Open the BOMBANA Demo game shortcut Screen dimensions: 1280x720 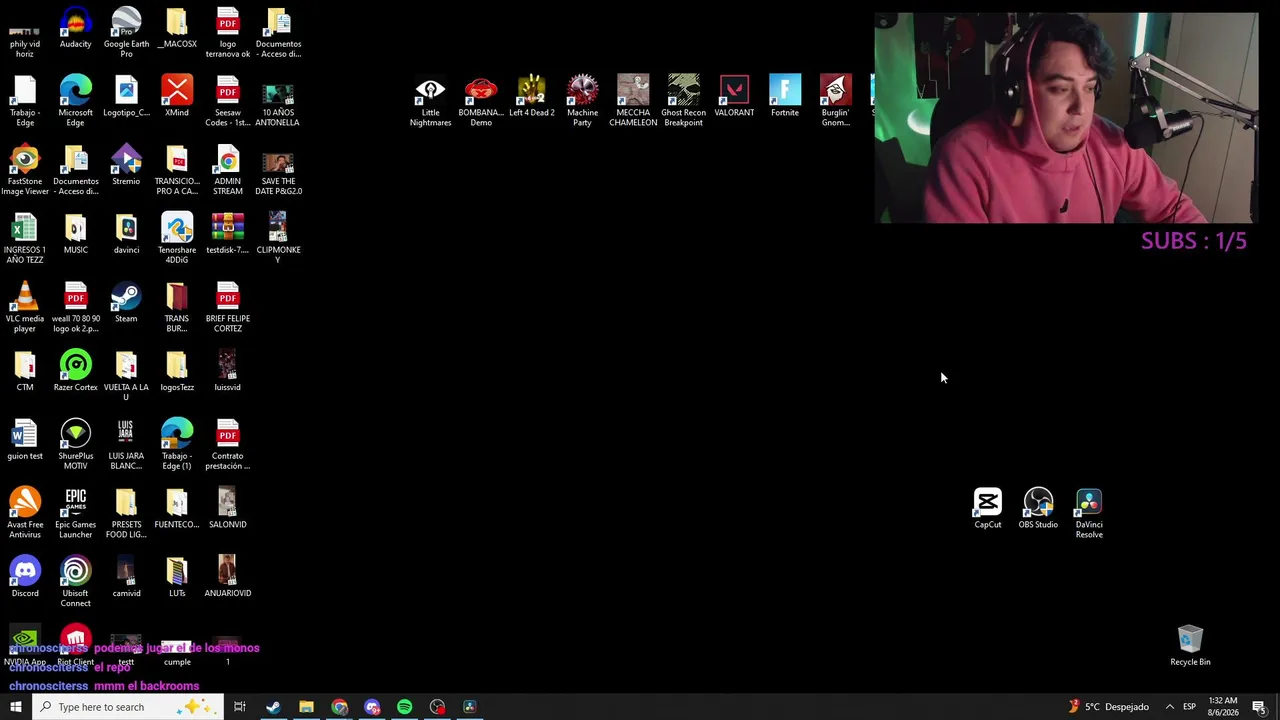(x=481, y=101)
